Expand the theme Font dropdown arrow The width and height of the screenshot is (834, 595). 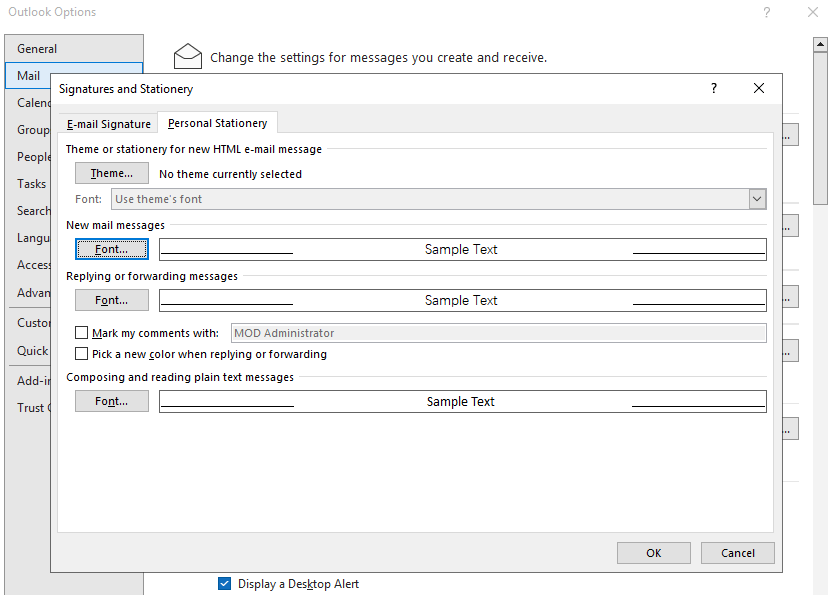point(757,199)
